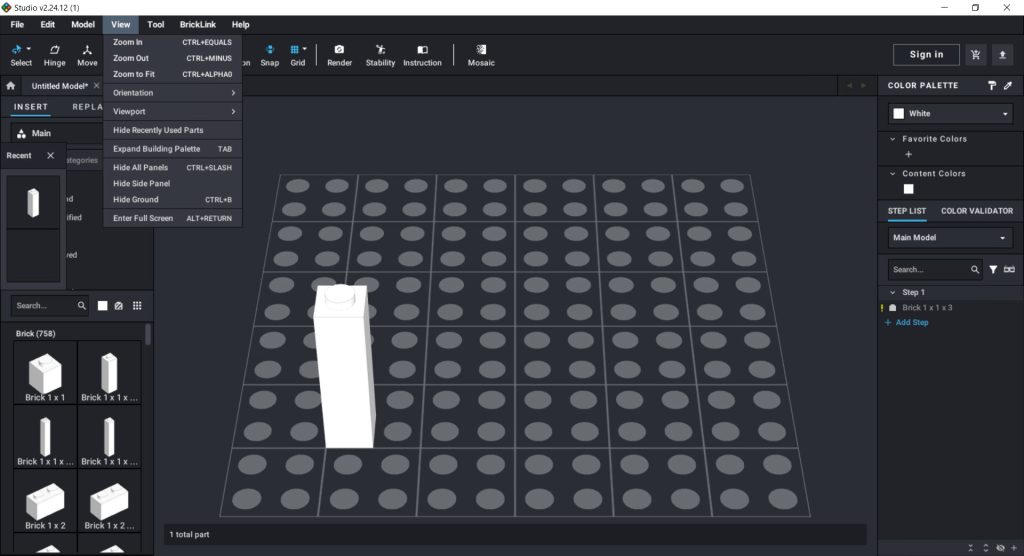Viewport: 1024px width, 556px height.
Task: Click the Step List search field
Action: pyautogui.click(x=927, y=269)
